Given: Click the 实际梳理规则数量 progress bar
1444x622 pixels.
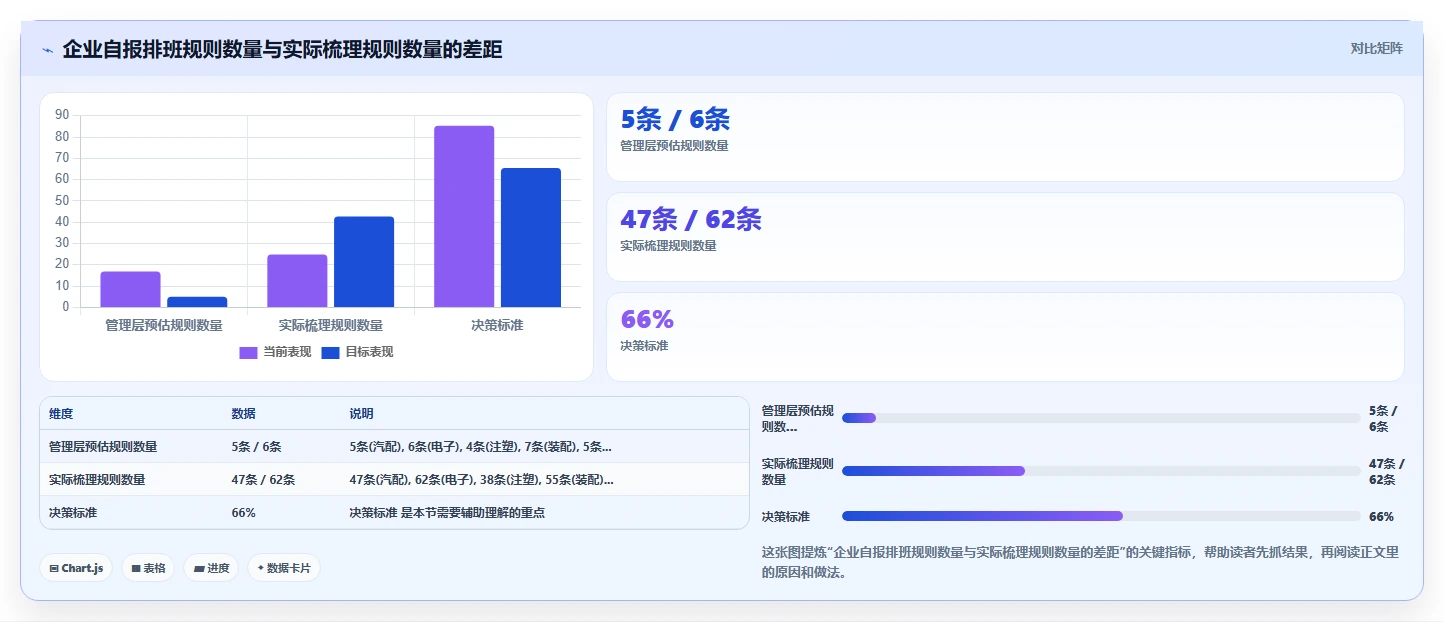Looking at the screenshot, I should [x=1101, y=471].
